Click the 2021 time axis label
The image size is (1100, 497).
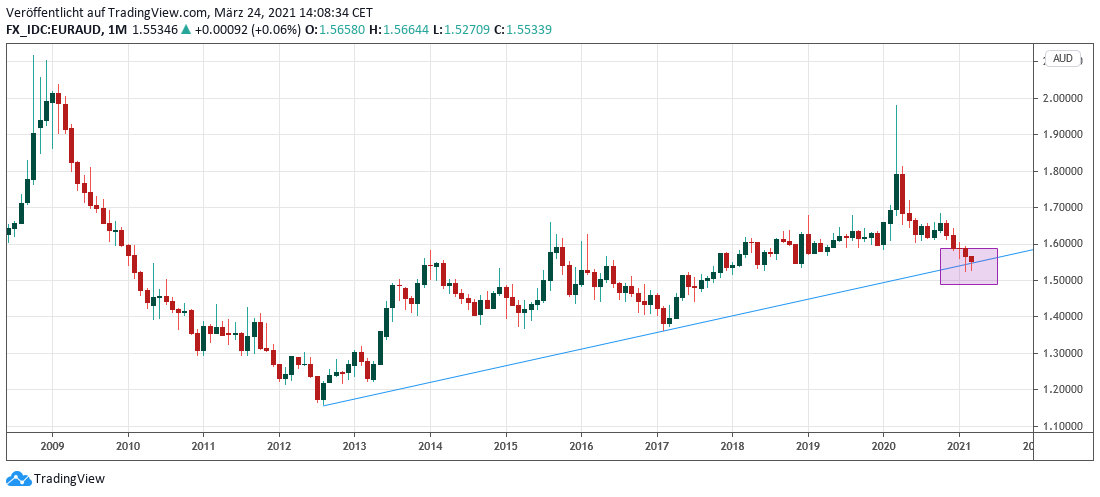(959, 446)
